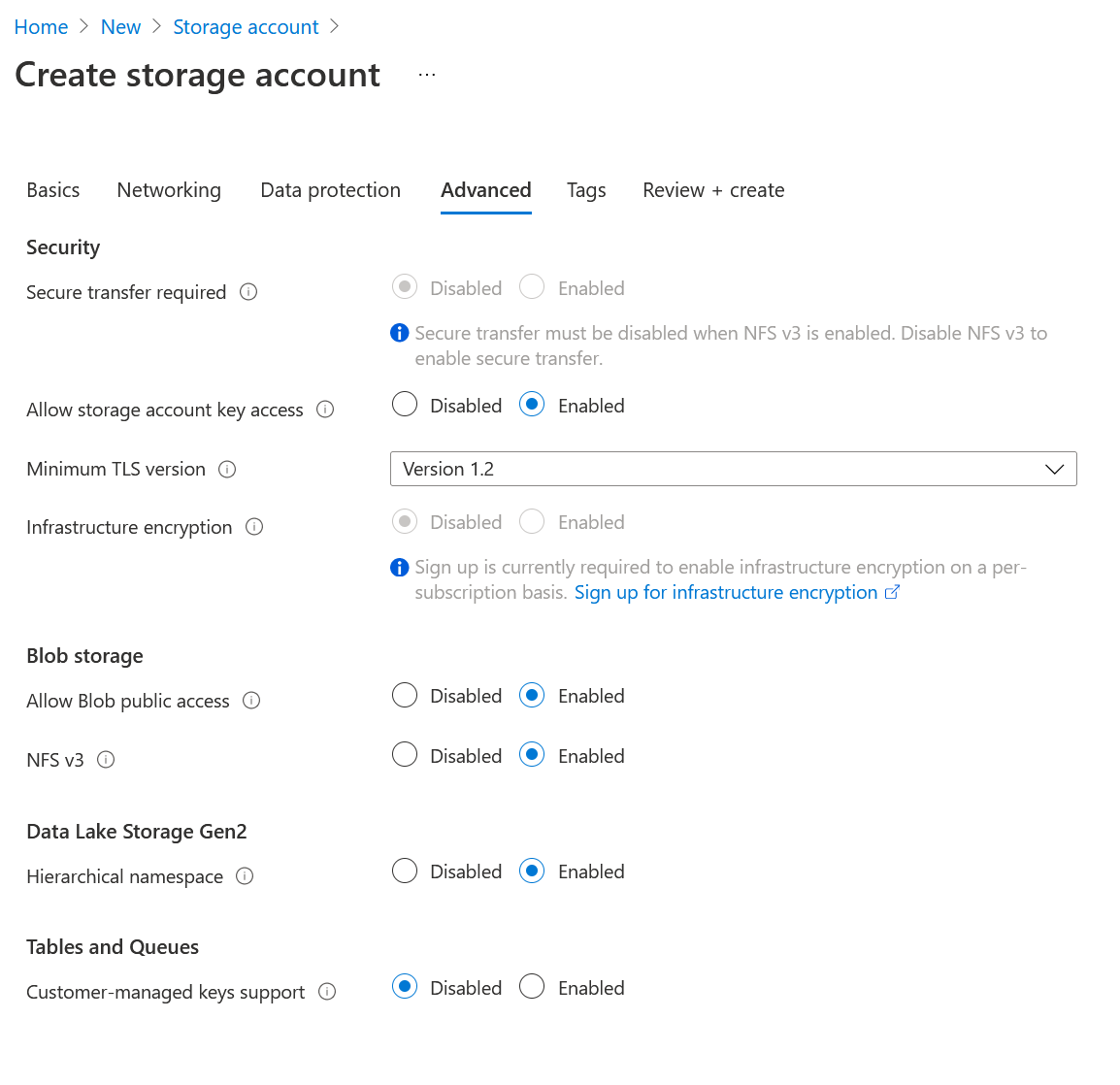This screenshot has width=1120, height=1085.
Task: Click the chevron after Storage account breadcrumb
Action: (x=335, y=26)
